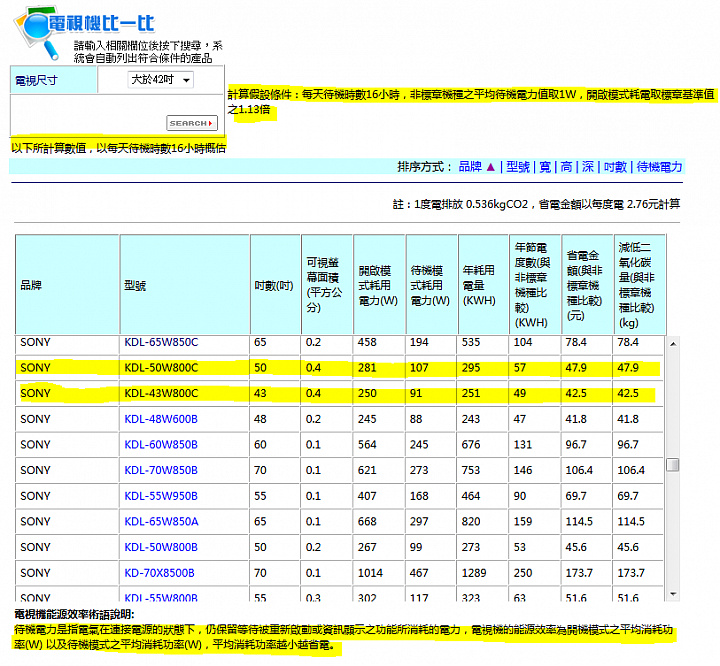This screenshot has height=666, width=720.
Task: Click 電視機能源效率術語說明 heading
Action: tap(74, 614)
